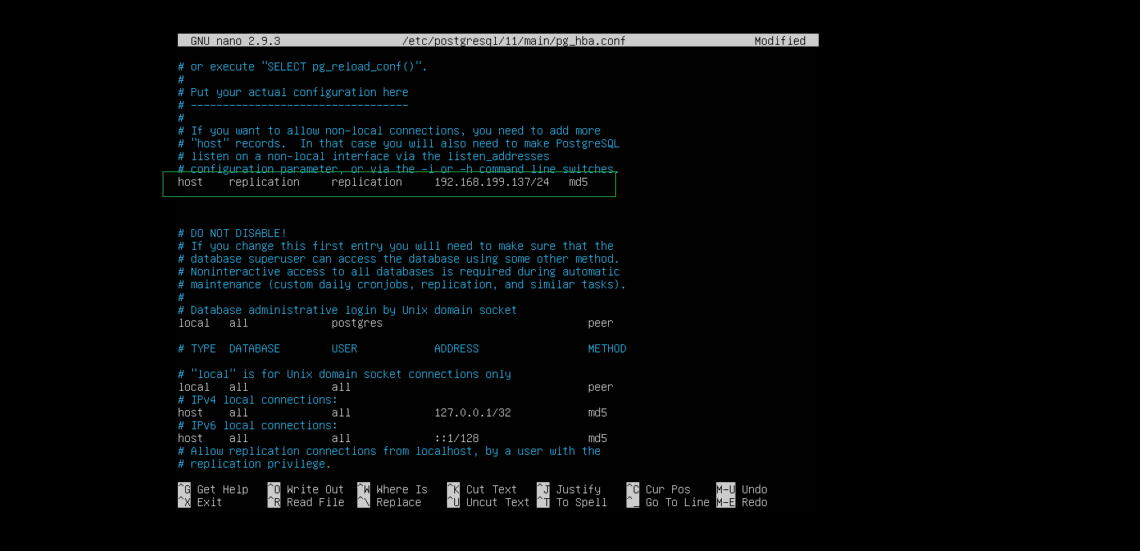Click the Cur Pos shortcut label
Screen dimensions: 1140x551
[x=667, y=490]
